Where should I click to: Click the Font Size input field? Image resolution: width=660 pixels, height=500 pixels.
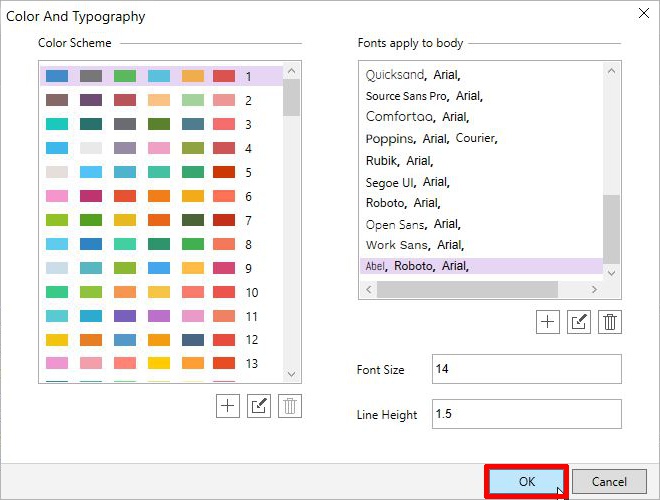tap(526, 369)
